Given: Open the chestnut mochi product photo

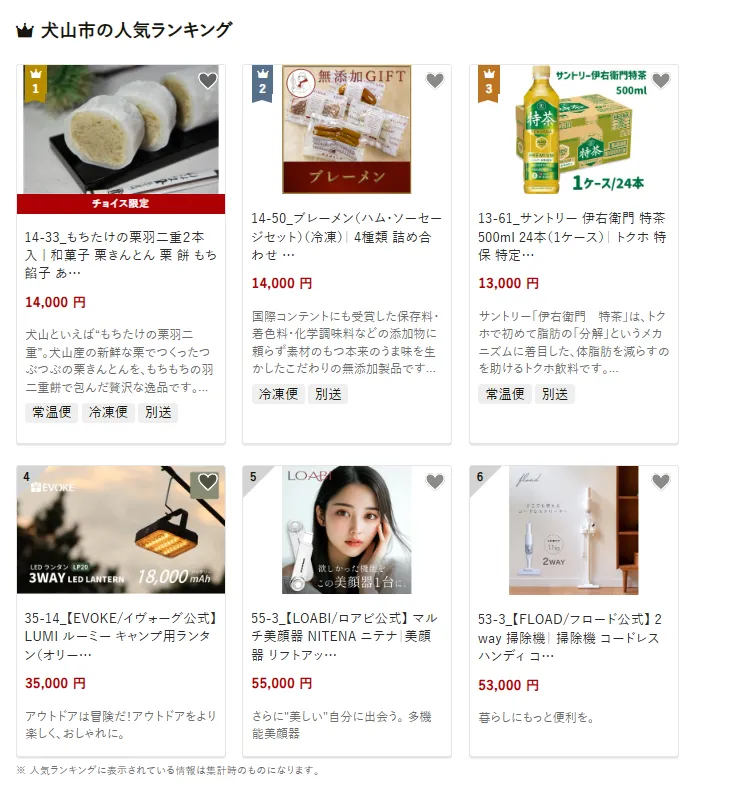Looking at the screenshot, I should coord(121,130).
